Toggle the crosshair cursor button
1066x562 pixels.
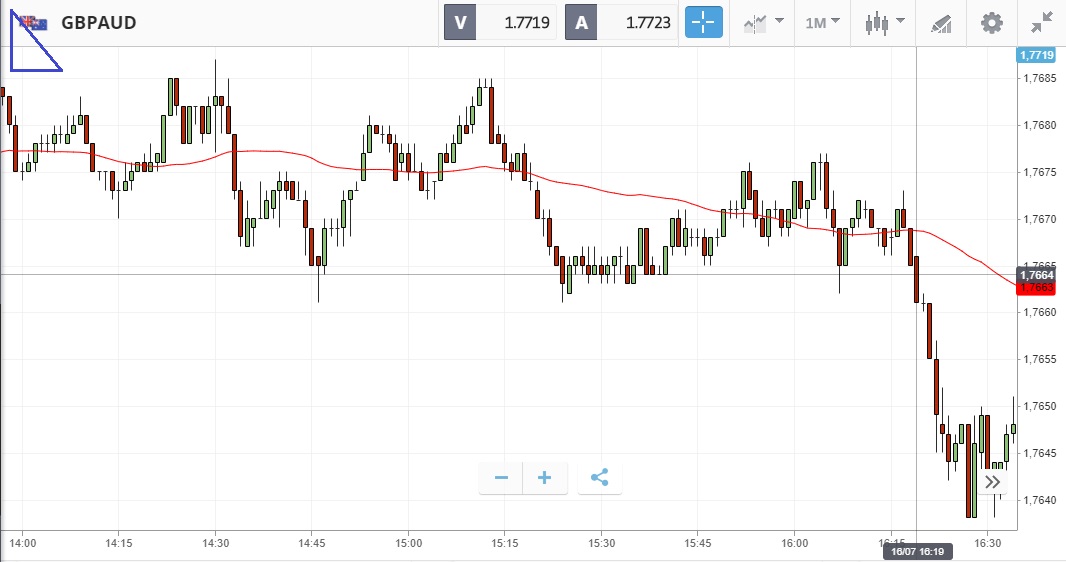pyautogui.click(x=703, y=22)
